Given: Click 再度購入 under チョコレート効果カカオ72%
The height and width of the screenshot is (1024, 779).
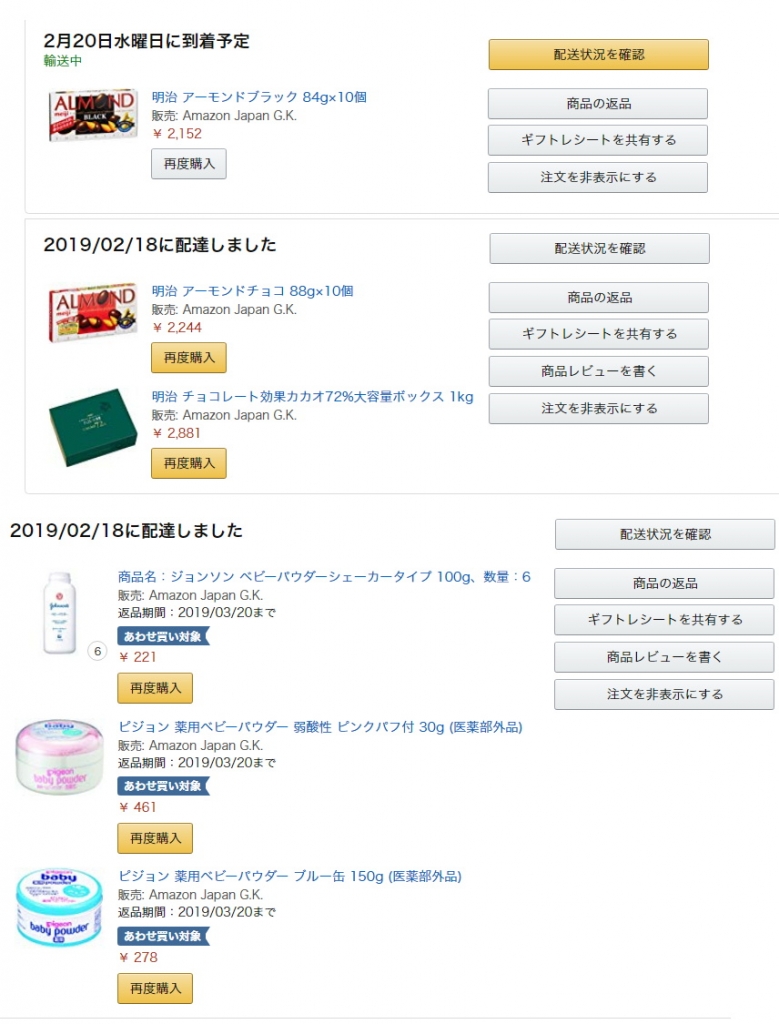Looking at the screenshot, I should click(188, 463).
